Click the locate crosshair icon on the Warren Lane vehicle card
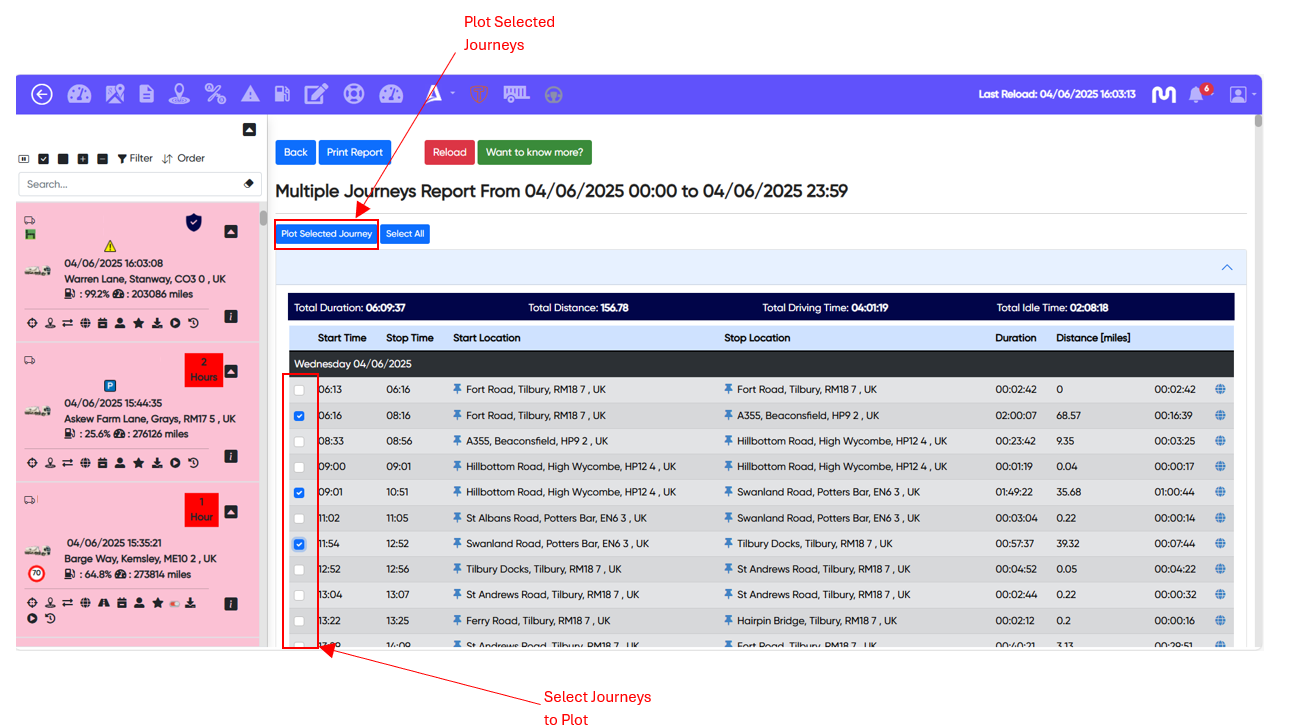This screenshot has width=1295, height=728. 33,322
